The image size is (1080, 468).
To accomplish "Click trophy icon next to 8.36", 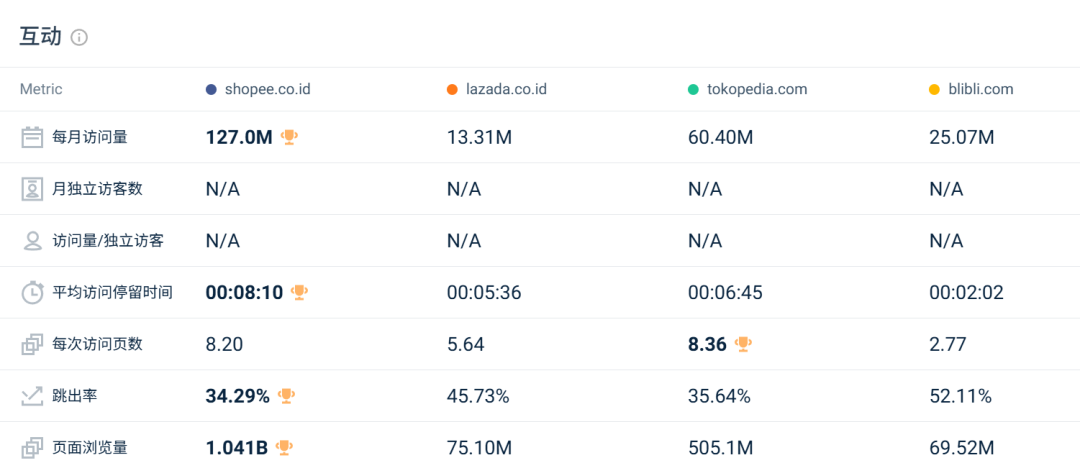I will pyautogui.click(x=742, y=344).
